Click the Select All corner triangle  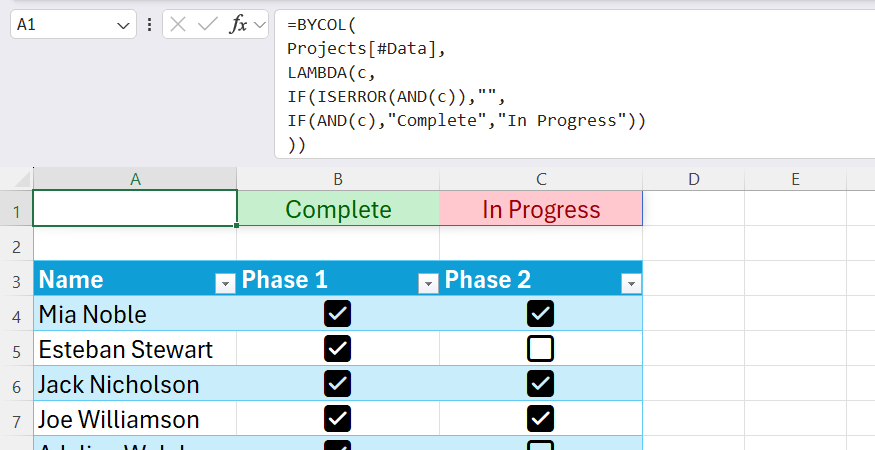(22, 179)
